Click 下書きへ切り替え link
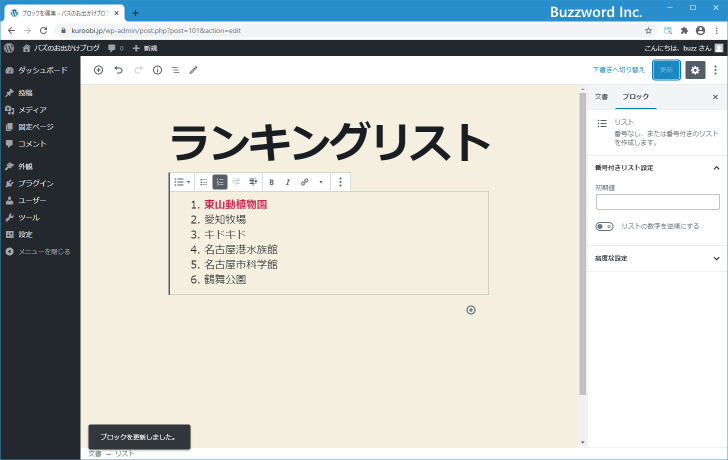This screenshot has width=728, height=460. click(x=619, y=70)
